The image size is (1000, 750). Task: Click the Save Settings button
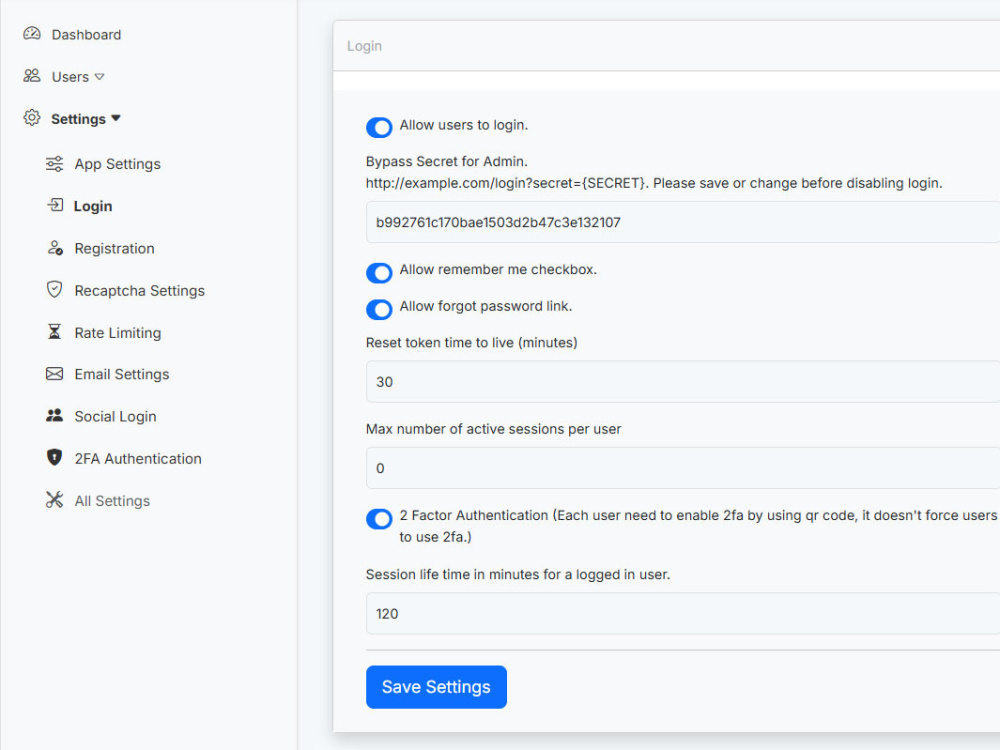pos(436,687)
